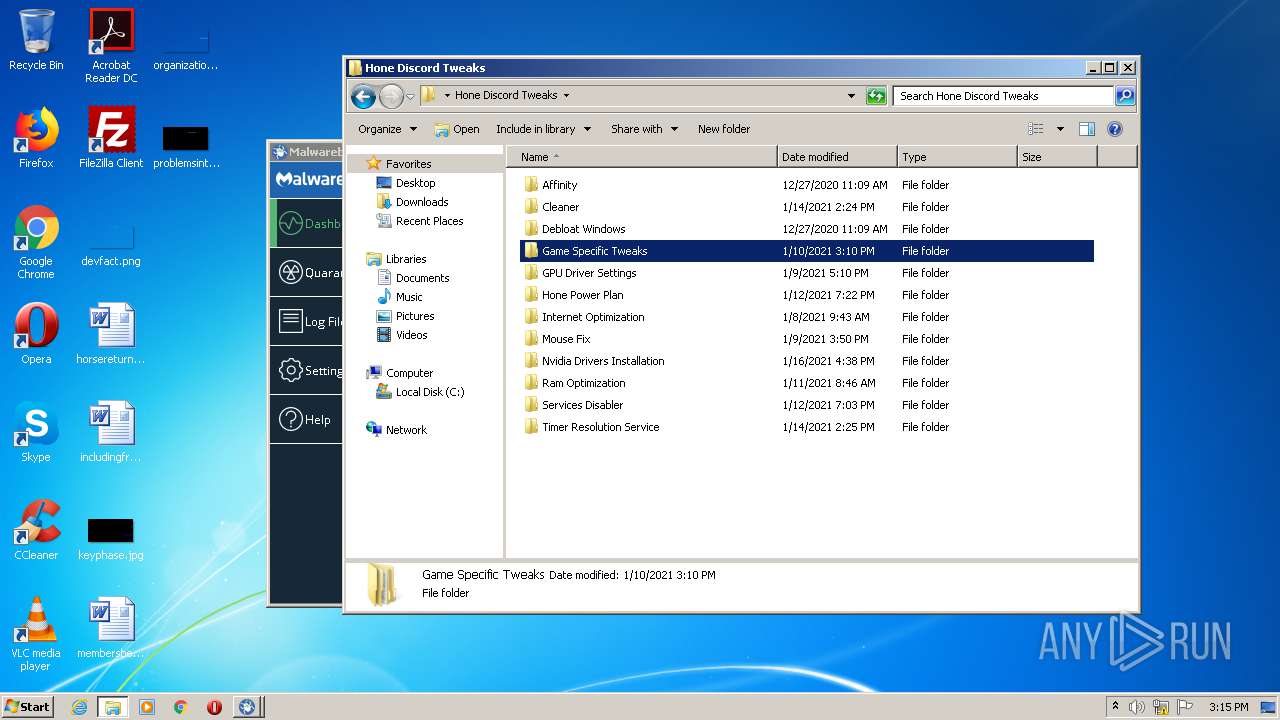Screen dimensions: 1280x720
Task: Select the Services Disabler folder
Action: pos(582,405)
